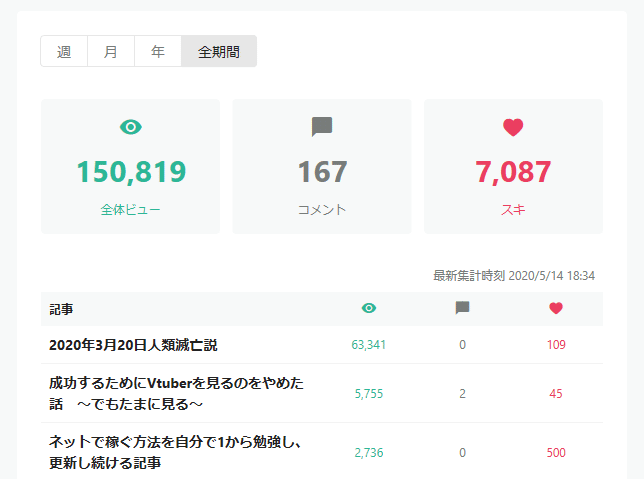Click the コメント label
The image size is (644, 479).
pos(322,210)
